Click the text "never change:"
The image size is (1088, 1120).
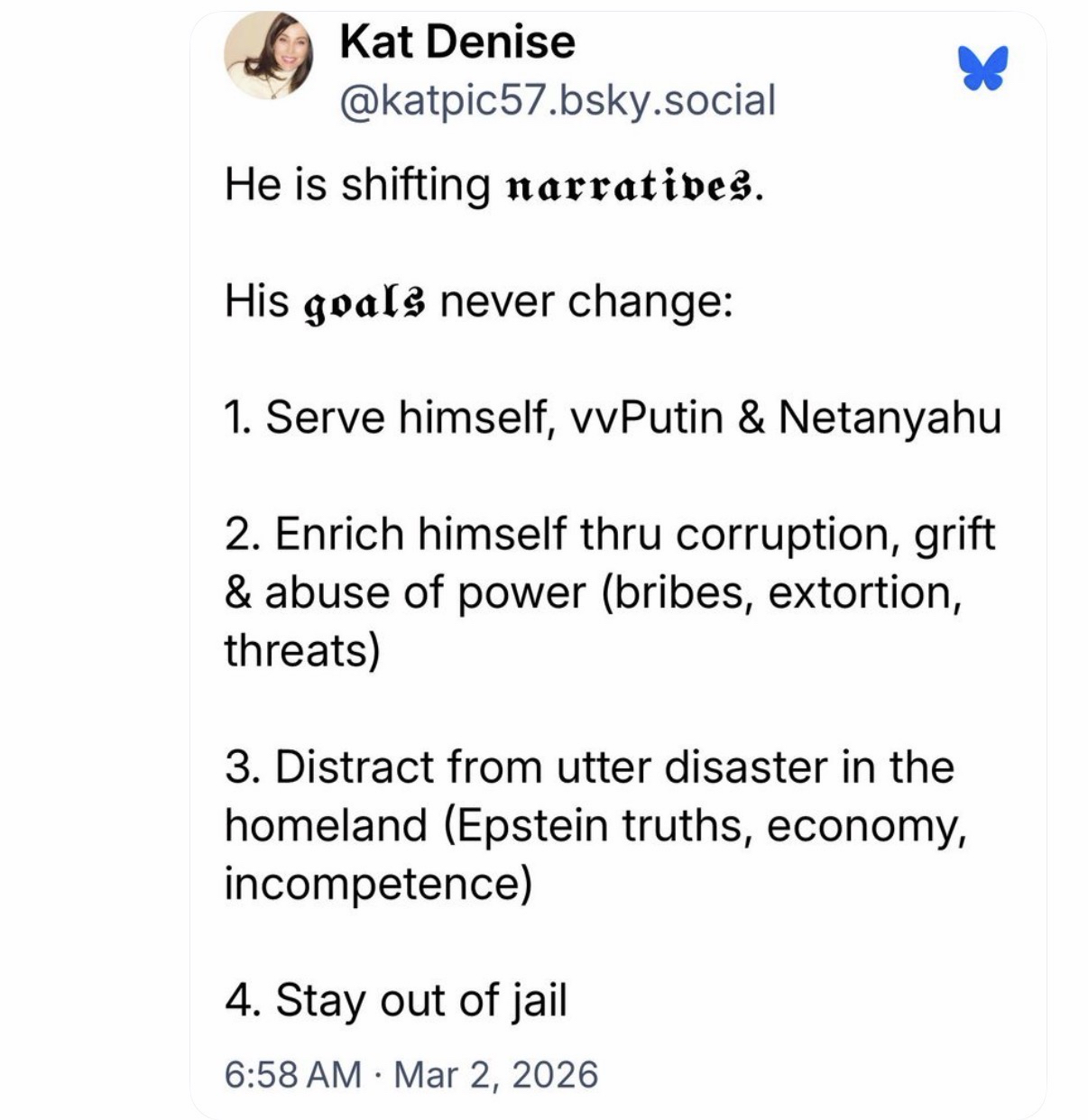pyautogui.click(x=585, y=301)
